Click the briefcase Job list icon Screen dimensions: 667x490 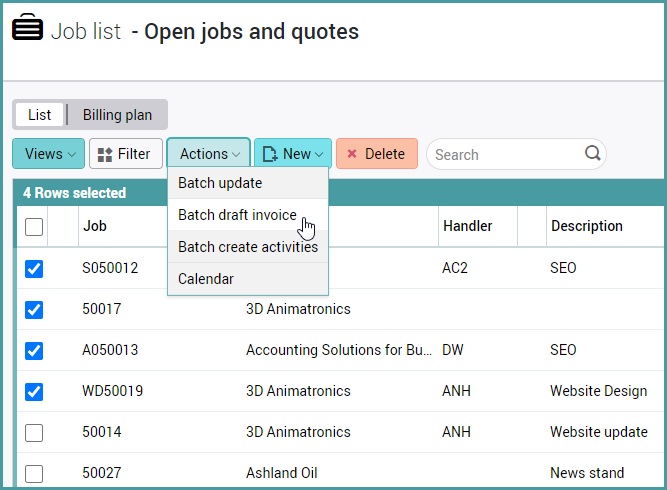(x=28, y=29)
